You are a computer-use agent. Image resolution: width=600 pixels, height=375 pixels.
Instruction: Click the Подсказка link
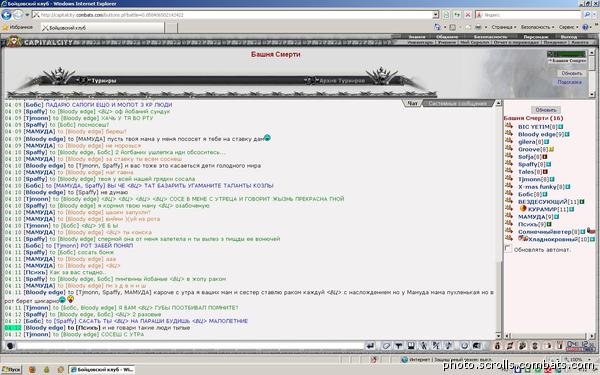tap(569, 82)
